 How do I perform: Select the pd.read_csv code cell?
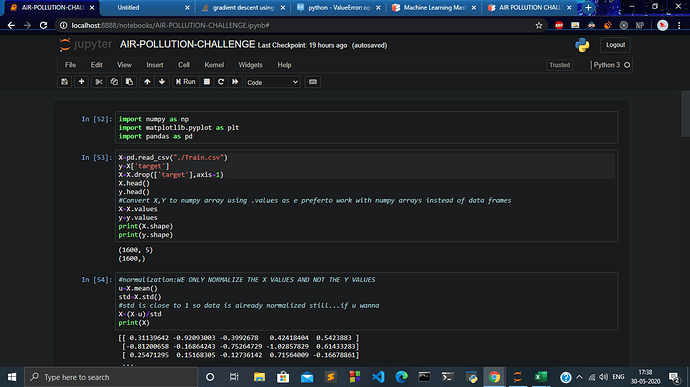click(367, 196)
